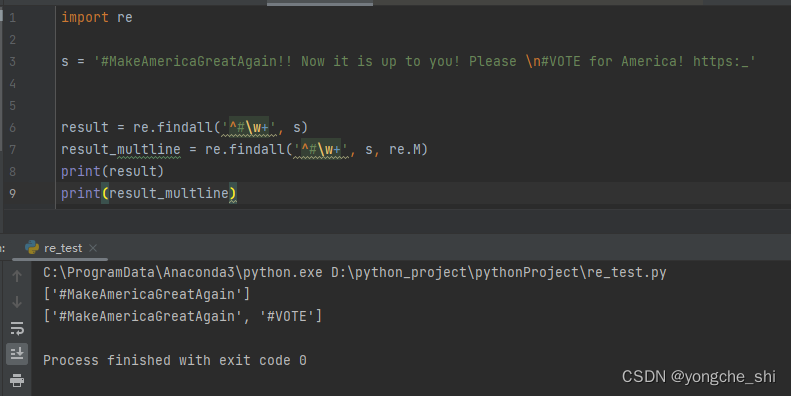Click the regex pattern '^#\w+' on line 6

tap(249, 128)
